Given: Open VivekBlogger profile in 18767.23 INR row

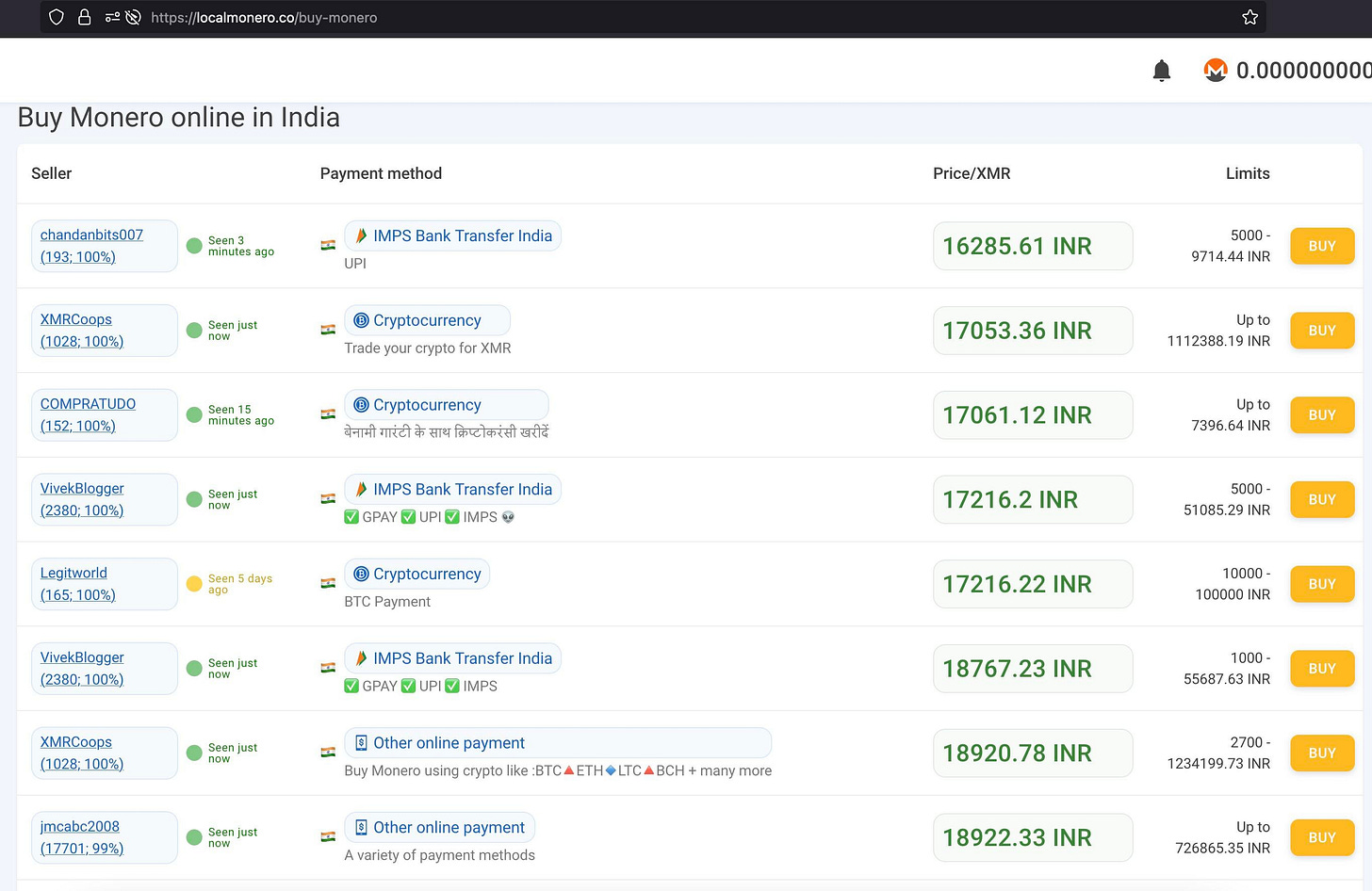Looking at the screenshot, I should coord(105,669).
